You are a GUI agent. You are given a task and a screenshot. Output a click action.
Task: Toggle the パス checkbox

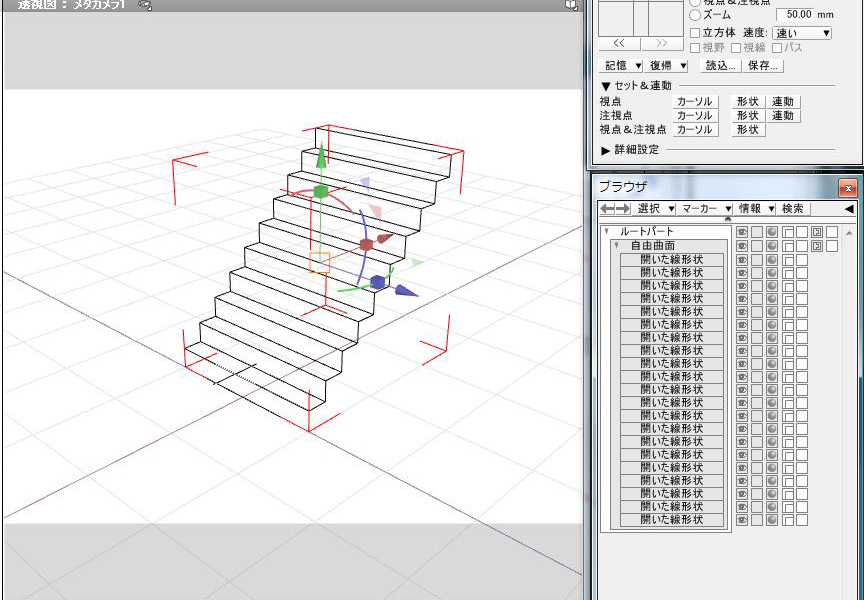777,48
